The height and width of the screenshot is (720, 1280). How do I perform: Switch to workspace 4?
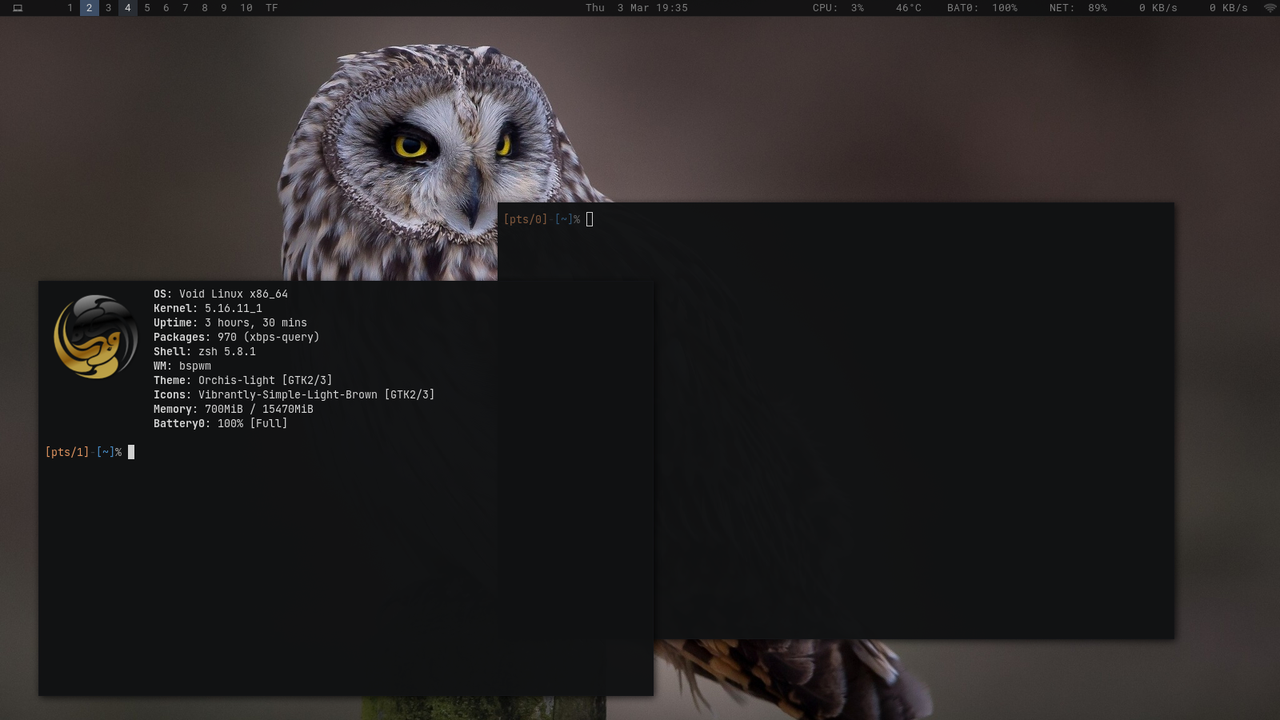point(127,8)
